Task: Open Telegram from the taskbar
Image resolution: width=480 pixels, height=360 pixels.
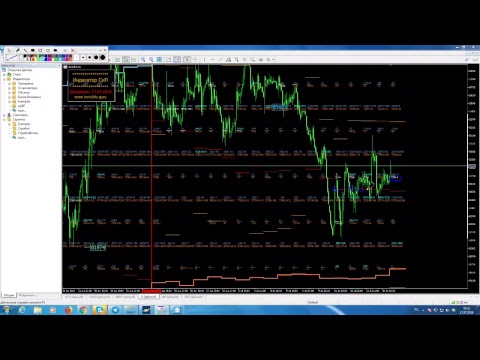Action: click(x=115, y=310)
